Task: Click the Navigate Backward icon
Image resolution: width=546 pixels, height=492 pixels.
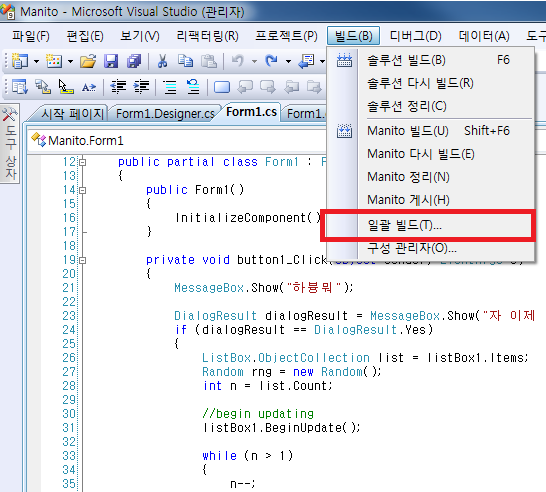Action: [306, 61]
